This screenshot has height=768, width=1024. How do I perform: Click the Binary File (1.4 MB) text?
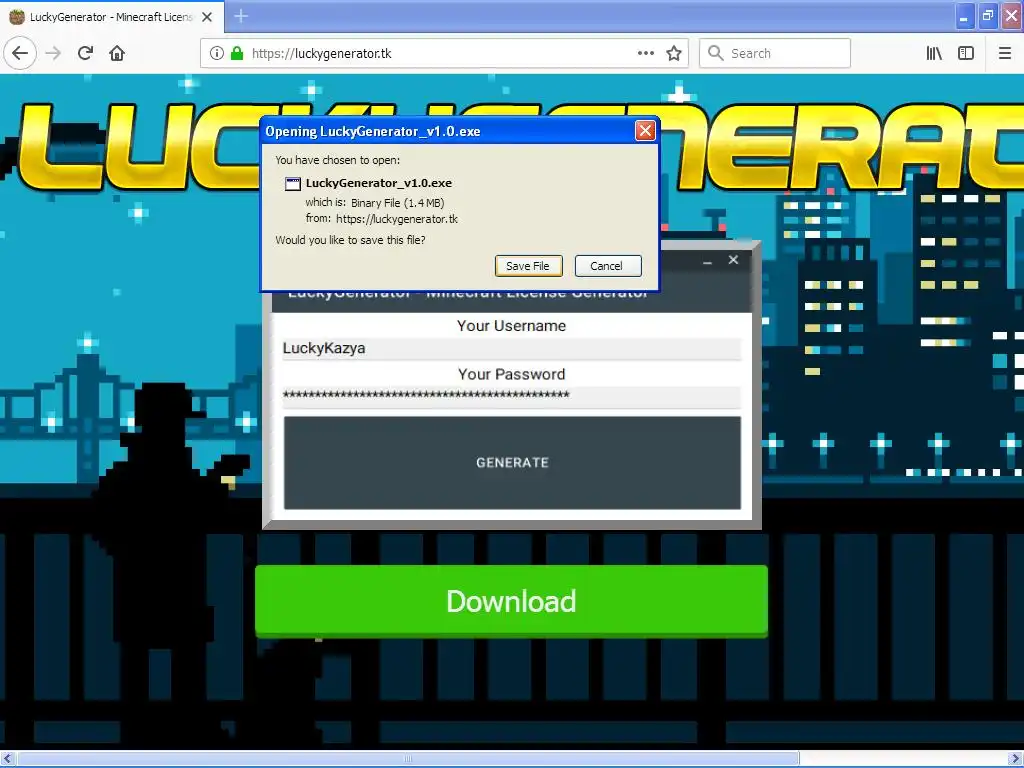click(398, 203)
